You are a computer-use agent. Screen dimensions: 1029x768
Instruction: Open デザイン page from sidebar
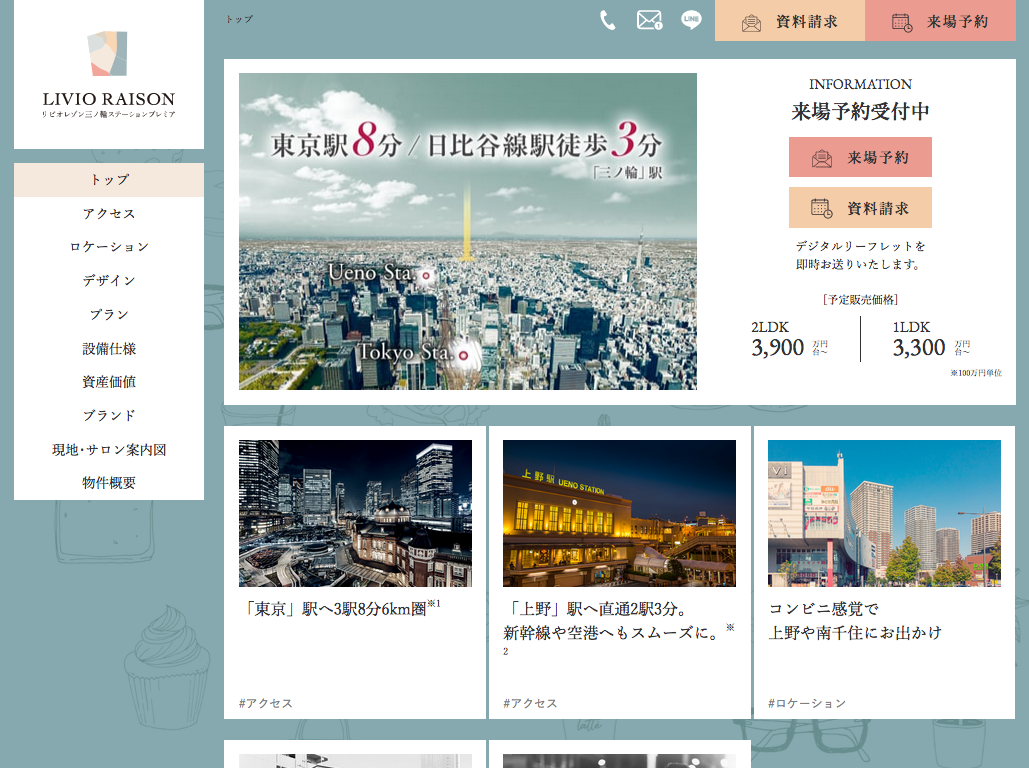(109, 281)
